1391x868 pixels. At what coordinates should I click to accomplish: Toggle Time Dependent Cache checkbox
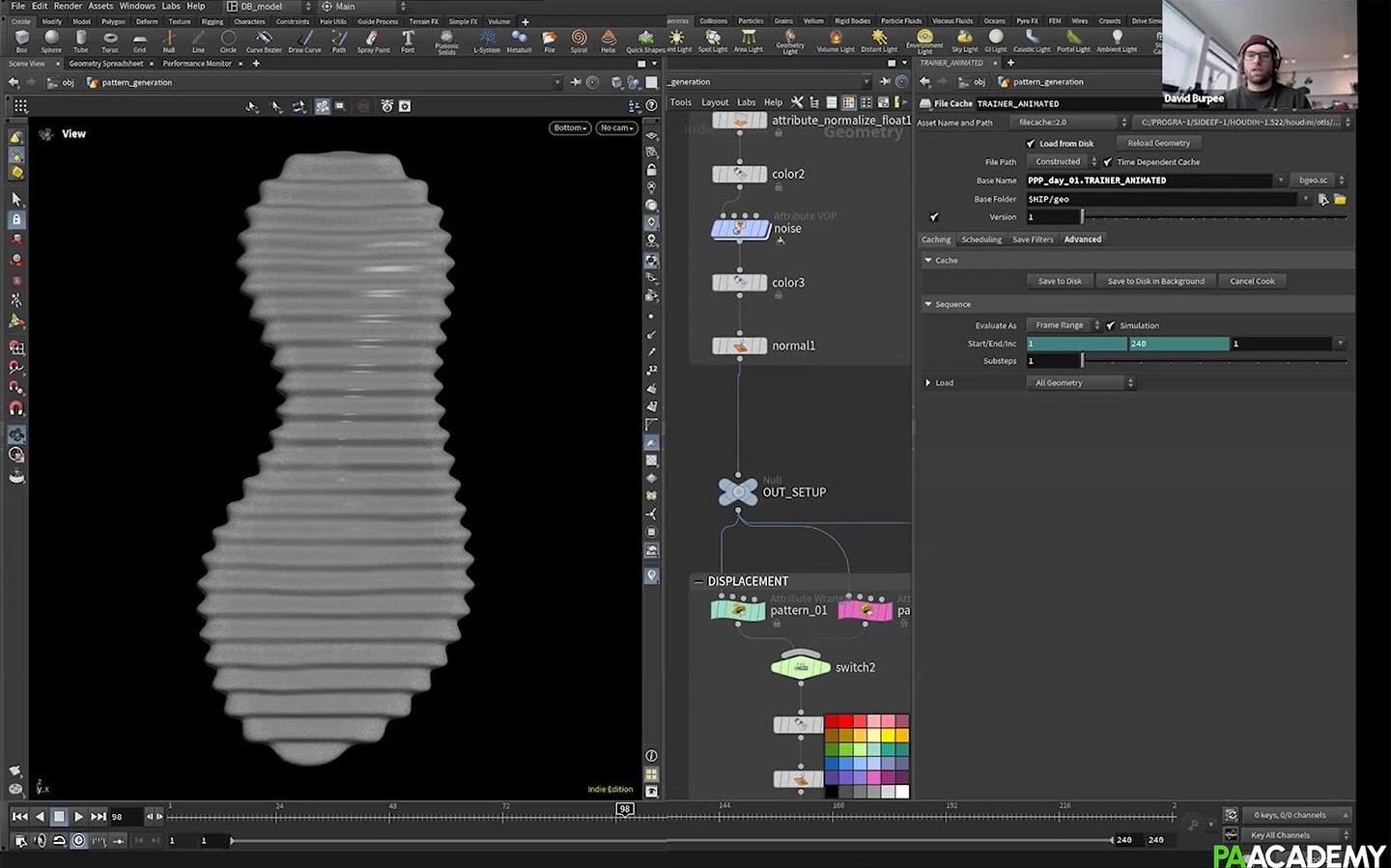point(1108,162)
